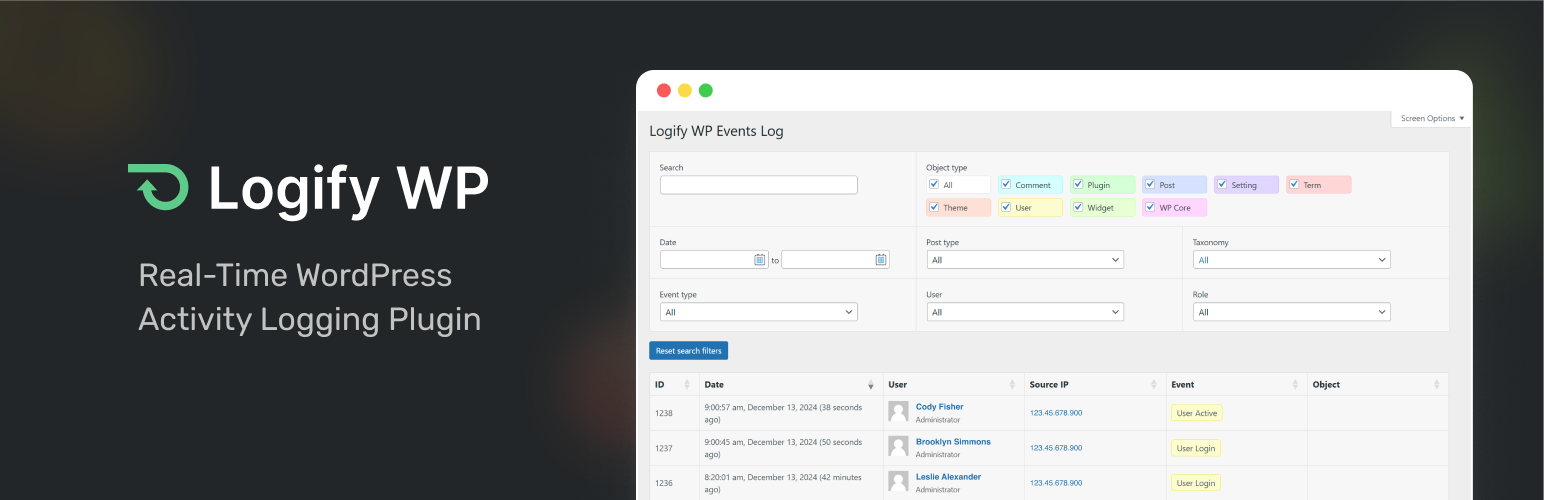Uncheck the Theme object type
The image size is (1544, 500).
pos(934,207)
